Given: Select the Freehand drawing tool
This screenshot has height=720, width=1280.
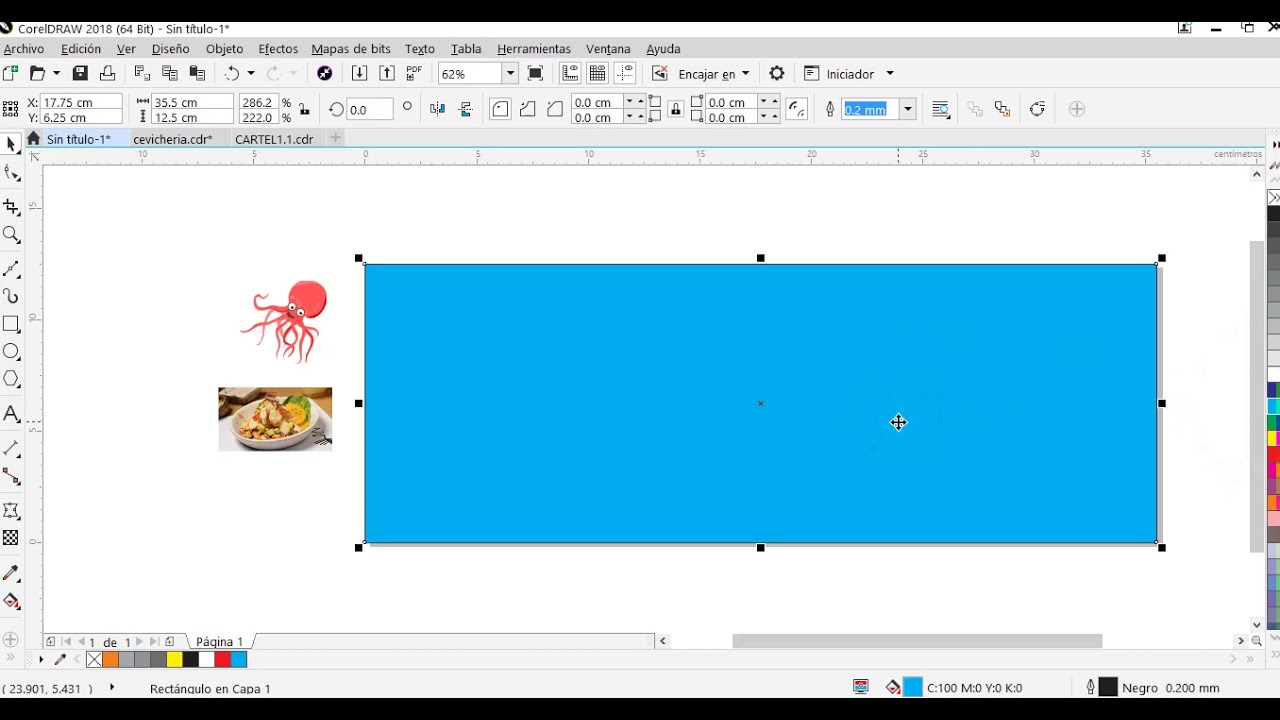Looking at the screenshot, I should point(11,269).
